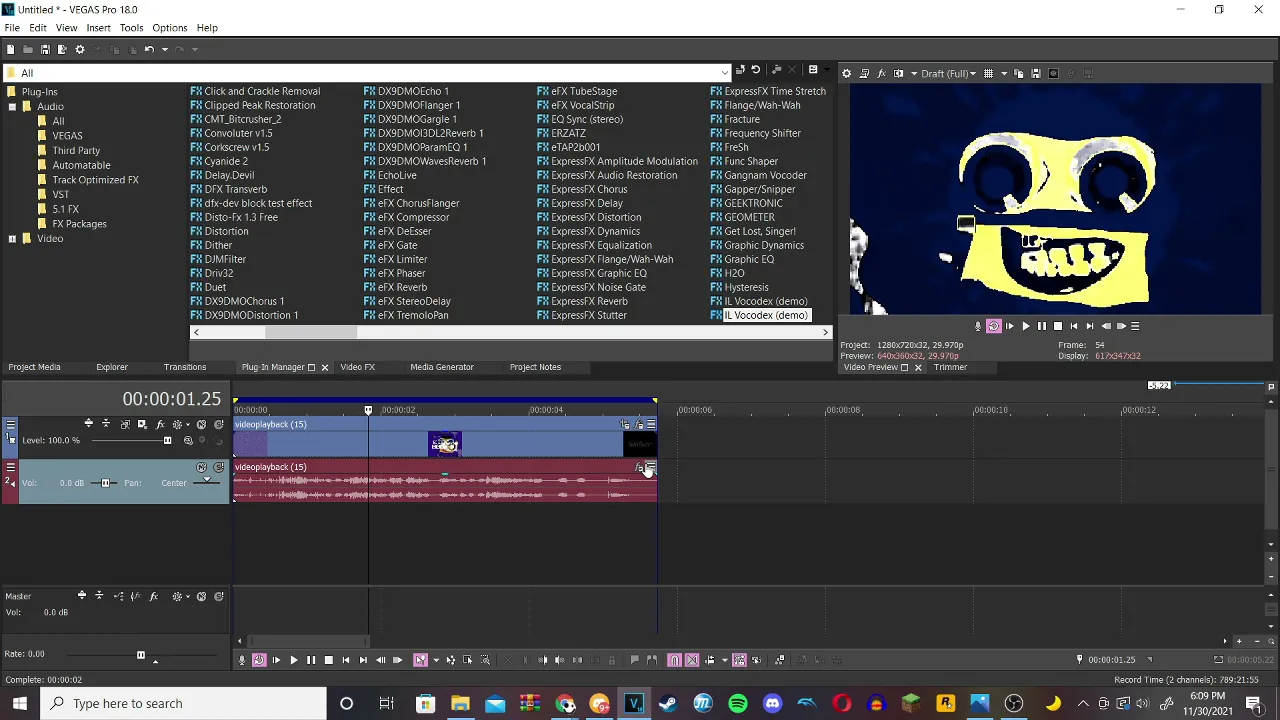Save preview snapshot to file icon
This screenshot has width=1280, height=720.
pyautogui.click(x=1036, y=73)
